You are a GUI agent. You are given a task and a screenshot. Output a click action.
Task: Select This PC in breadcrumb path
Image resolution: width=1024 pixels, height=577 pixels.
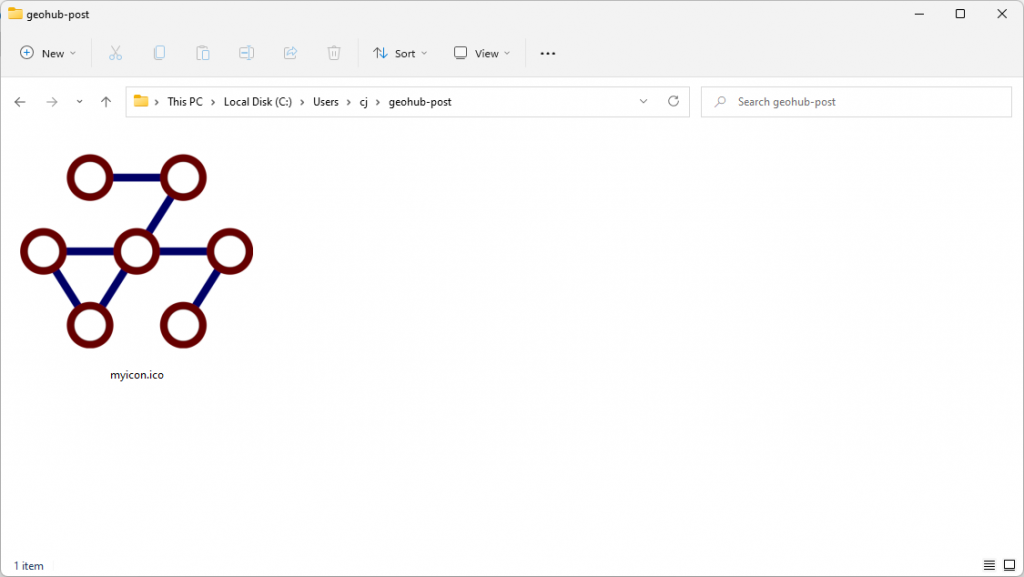[x=185, y=102]
